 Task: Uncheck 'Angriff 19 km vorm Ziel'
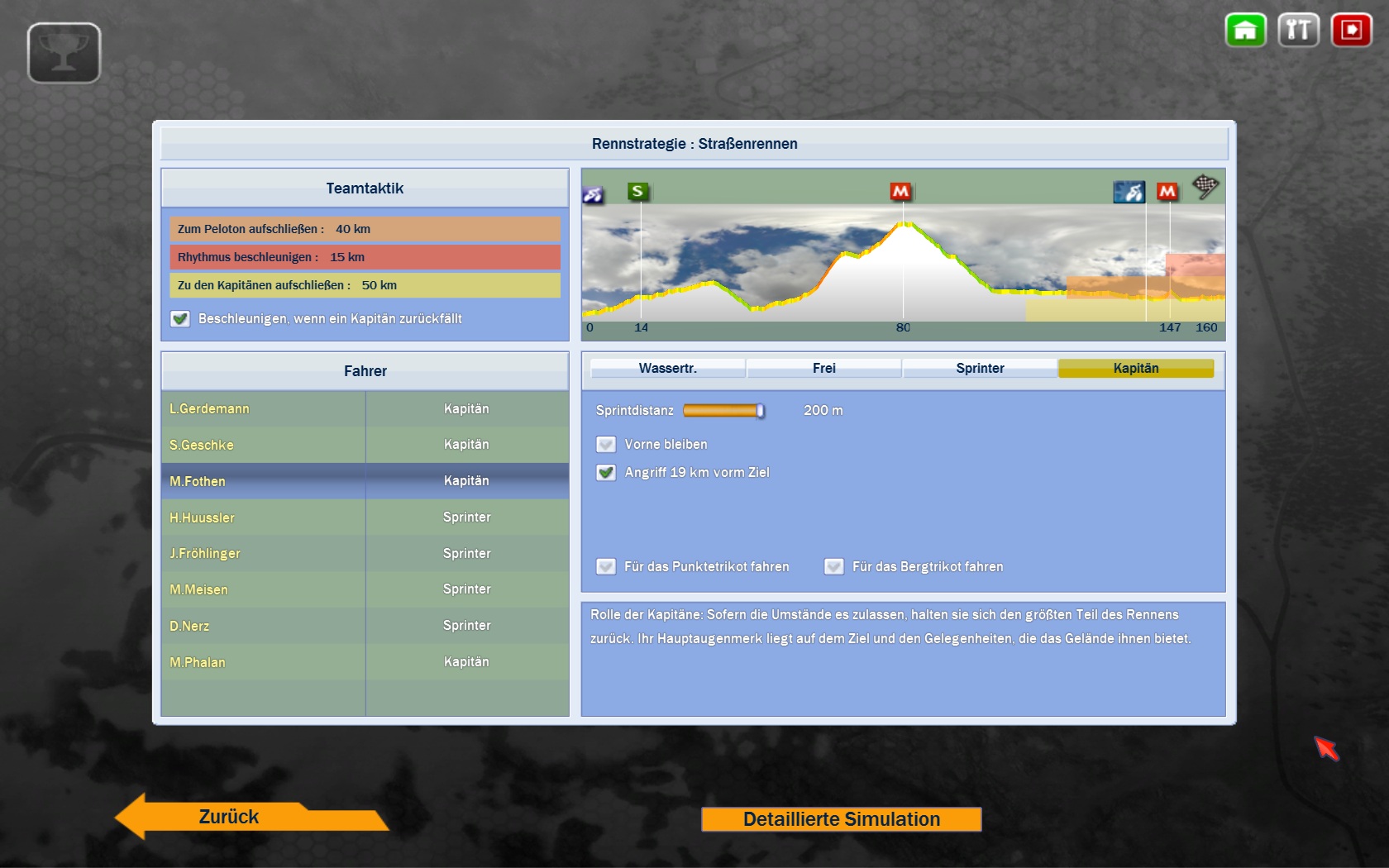pyautogui.click(x=606, y=473)
